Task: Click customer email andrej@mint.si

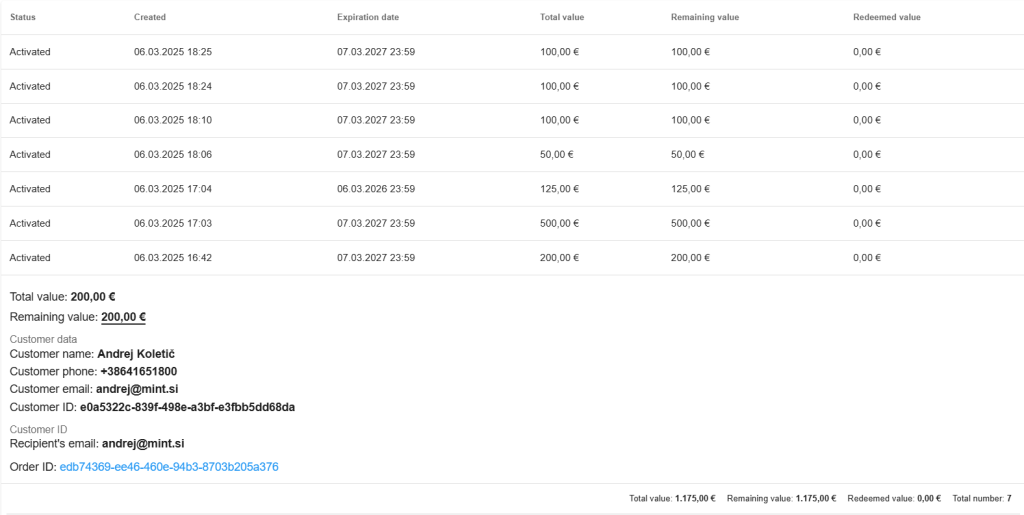Action: point(137,389)
